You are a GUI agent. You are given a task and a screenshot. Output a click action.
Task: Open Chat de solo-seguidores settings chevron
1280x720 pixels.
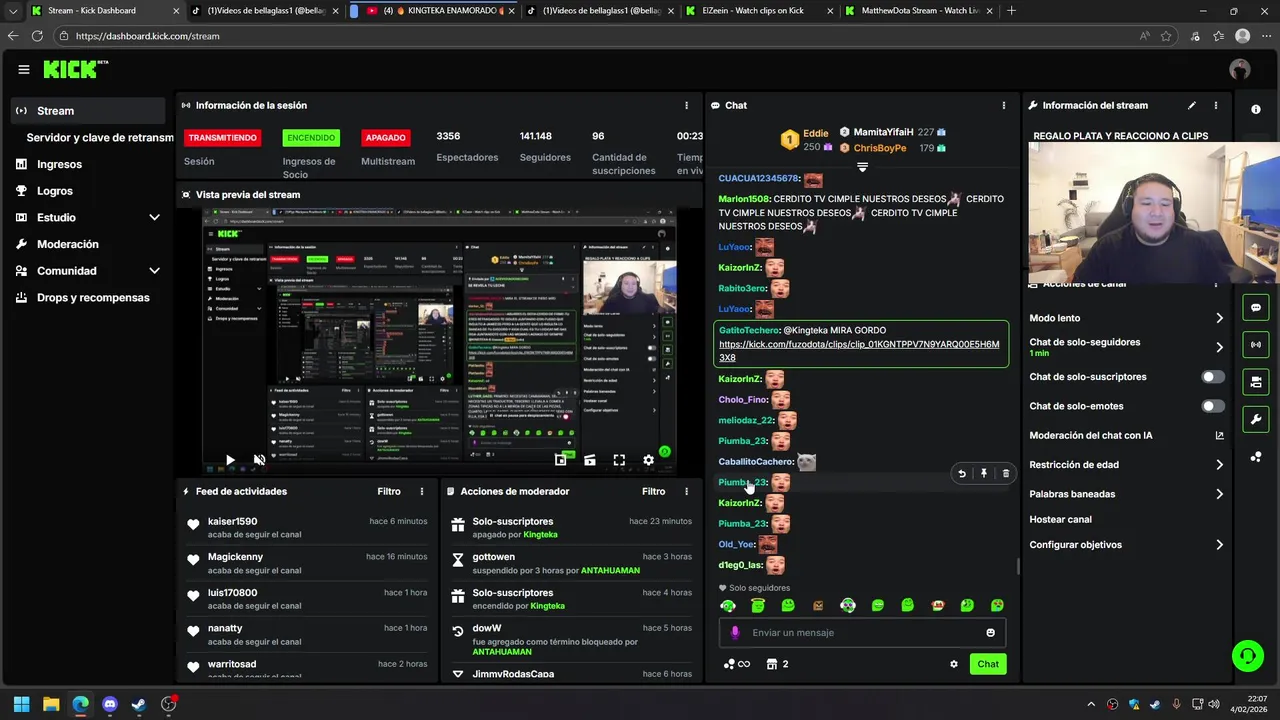coord(1219,347)
